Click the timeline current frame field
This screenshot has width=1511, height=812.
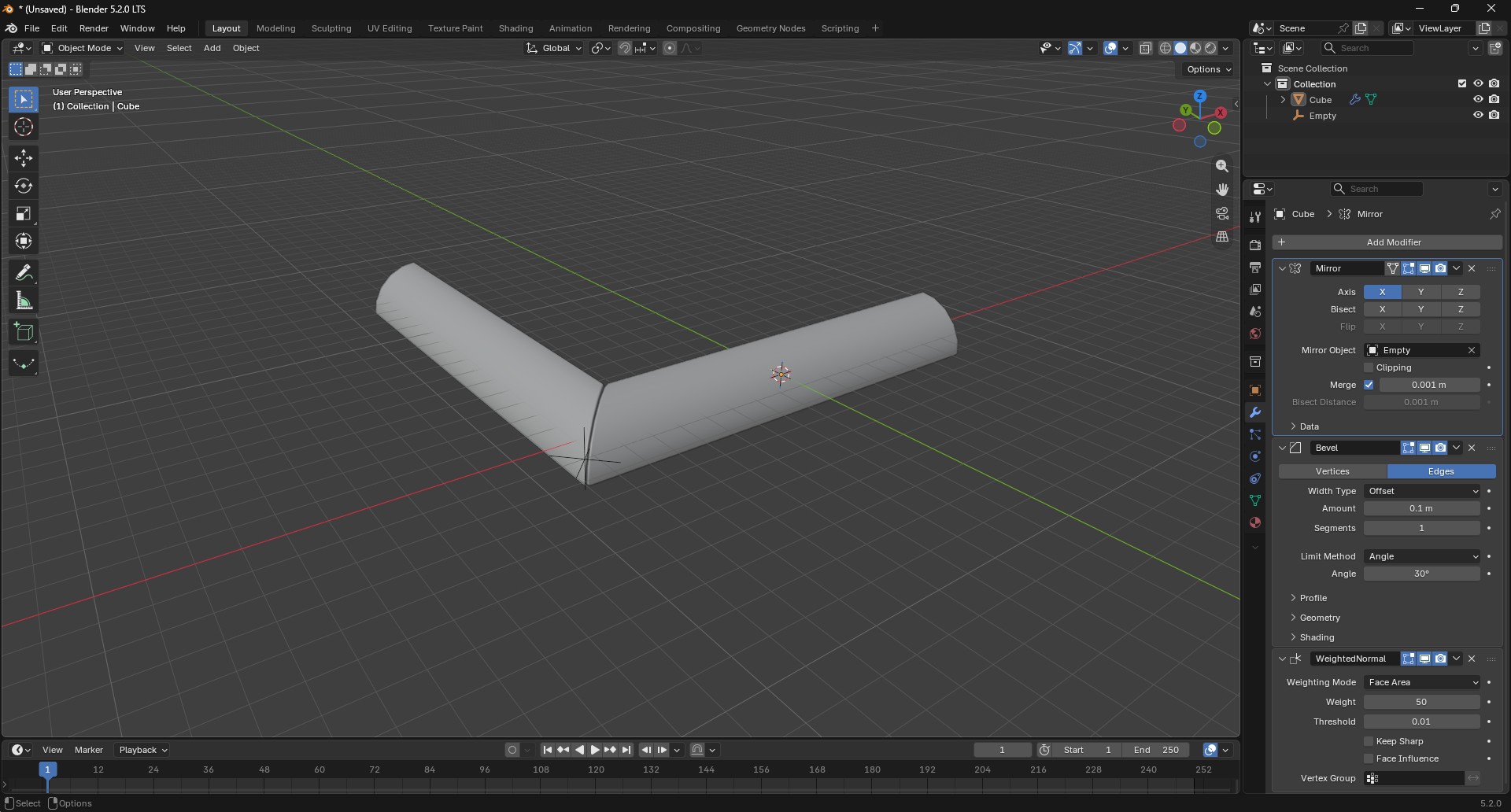point(1003,750)
